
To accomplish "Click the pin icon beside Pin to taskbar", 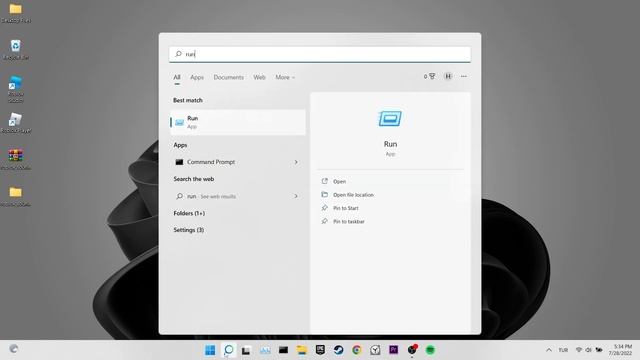I will 324,221.
